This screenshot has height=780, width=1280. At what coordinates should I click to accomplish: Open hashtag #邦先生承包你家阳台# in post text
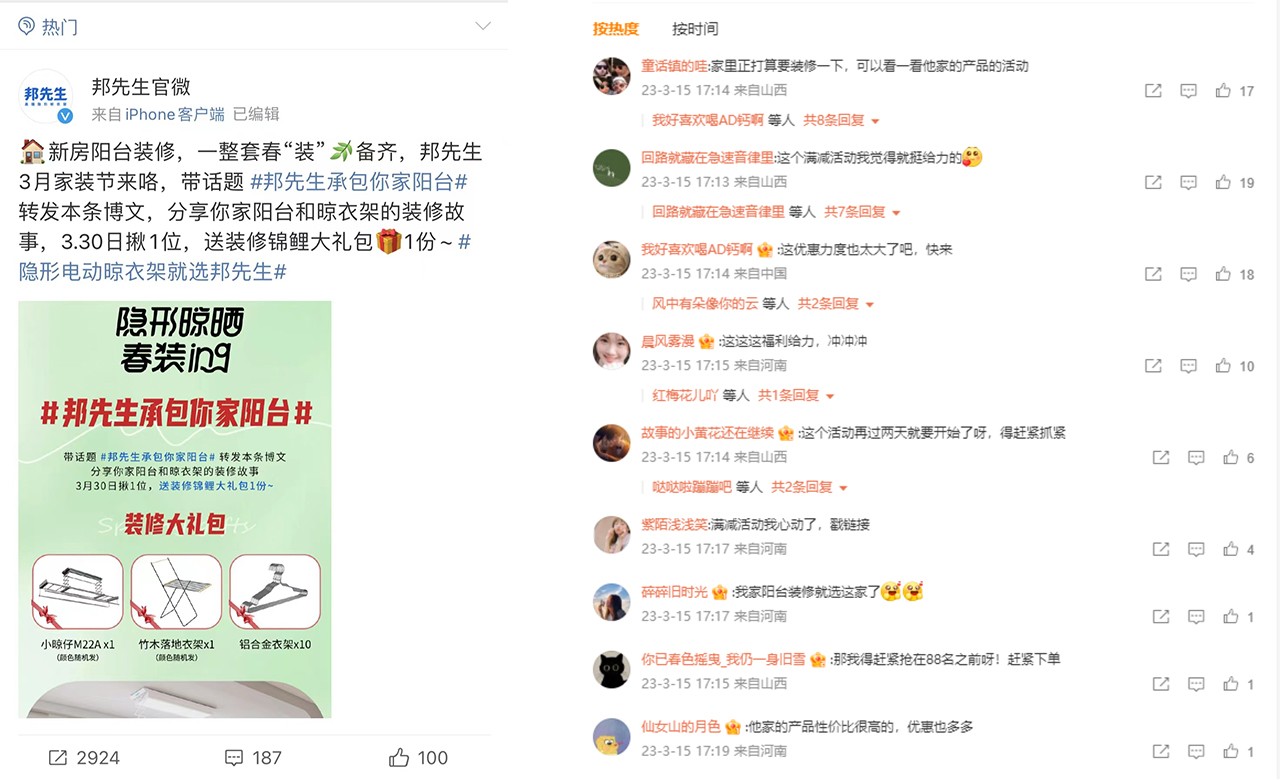pyautogui.click(x=359, y=182)
